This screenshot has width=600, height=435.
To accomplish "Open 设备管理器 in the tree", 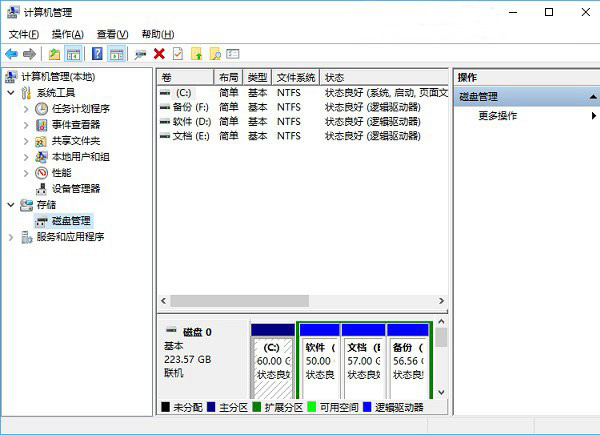I will coord(75,188).
